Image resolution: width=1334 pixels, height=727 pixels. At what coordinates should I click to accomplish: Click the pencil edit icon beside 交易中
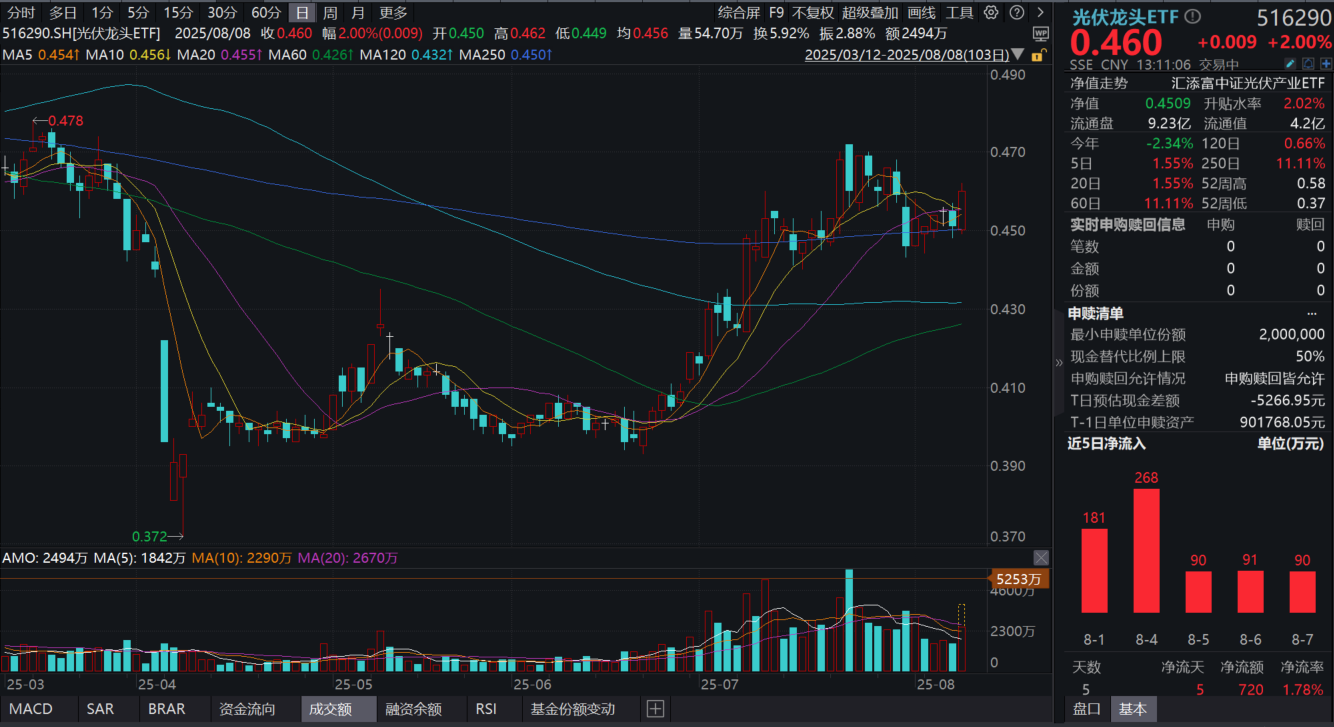pyautogui.click(x=1290, y=63)
